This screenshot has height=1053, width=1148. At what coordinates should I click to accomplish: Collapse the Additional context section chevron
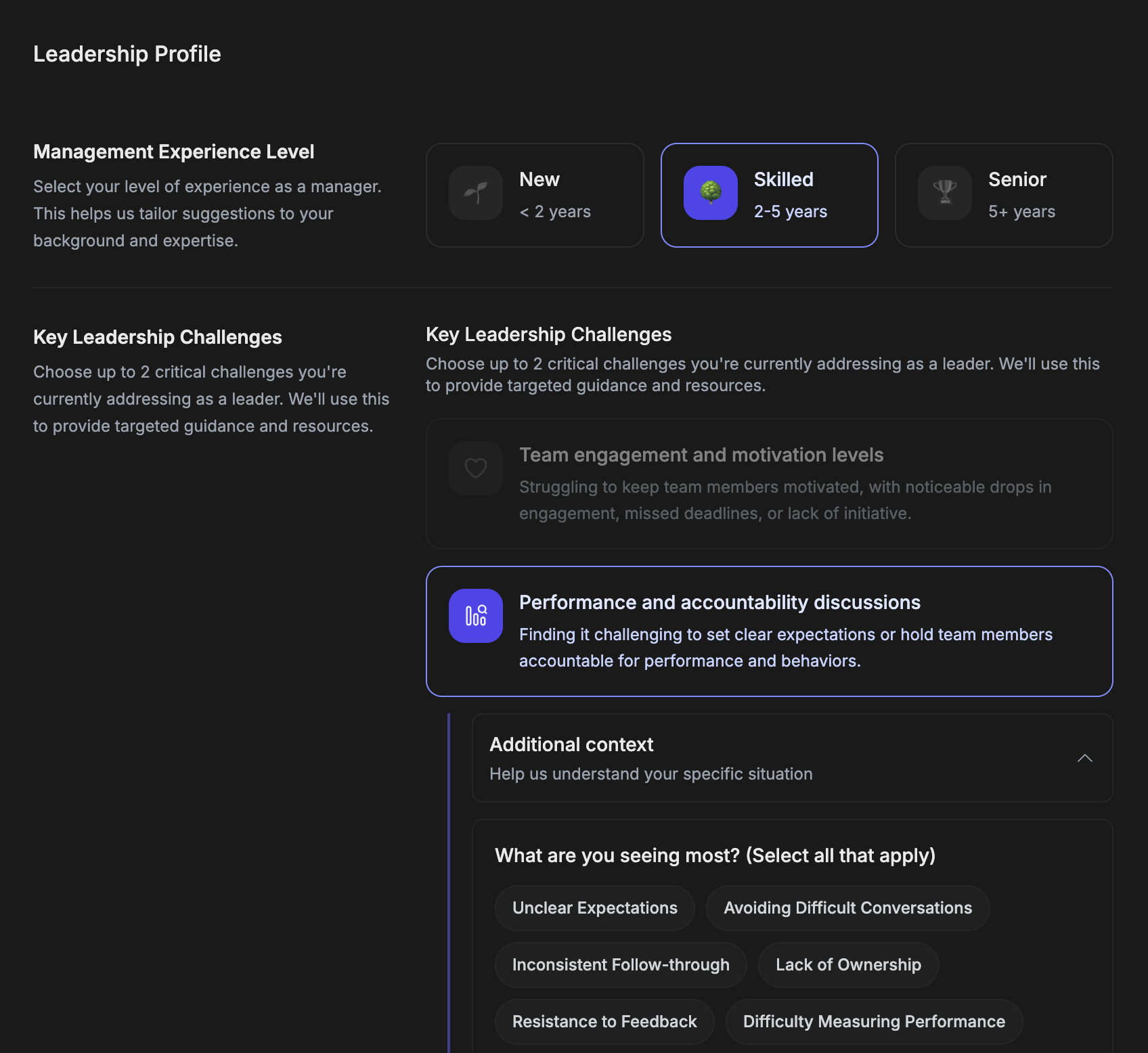1084,758
